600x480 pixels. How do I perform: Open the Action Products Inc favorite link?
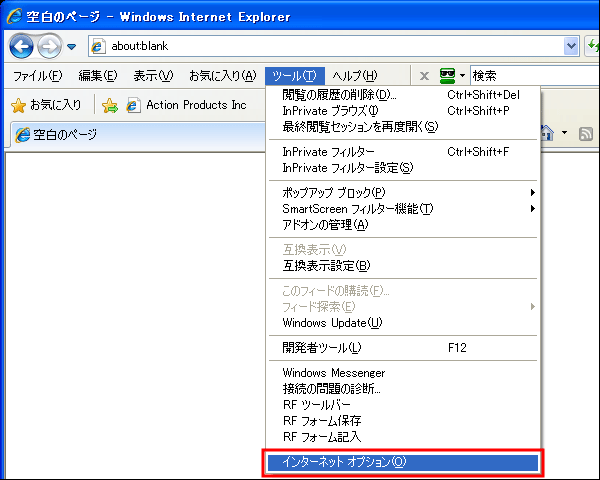186,105
